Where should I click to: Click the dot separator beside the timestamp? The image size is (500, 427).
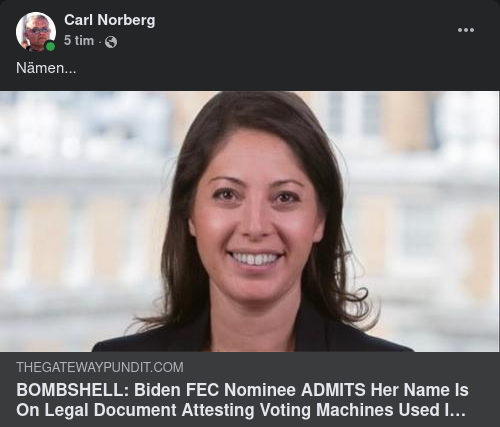(100, 42)
